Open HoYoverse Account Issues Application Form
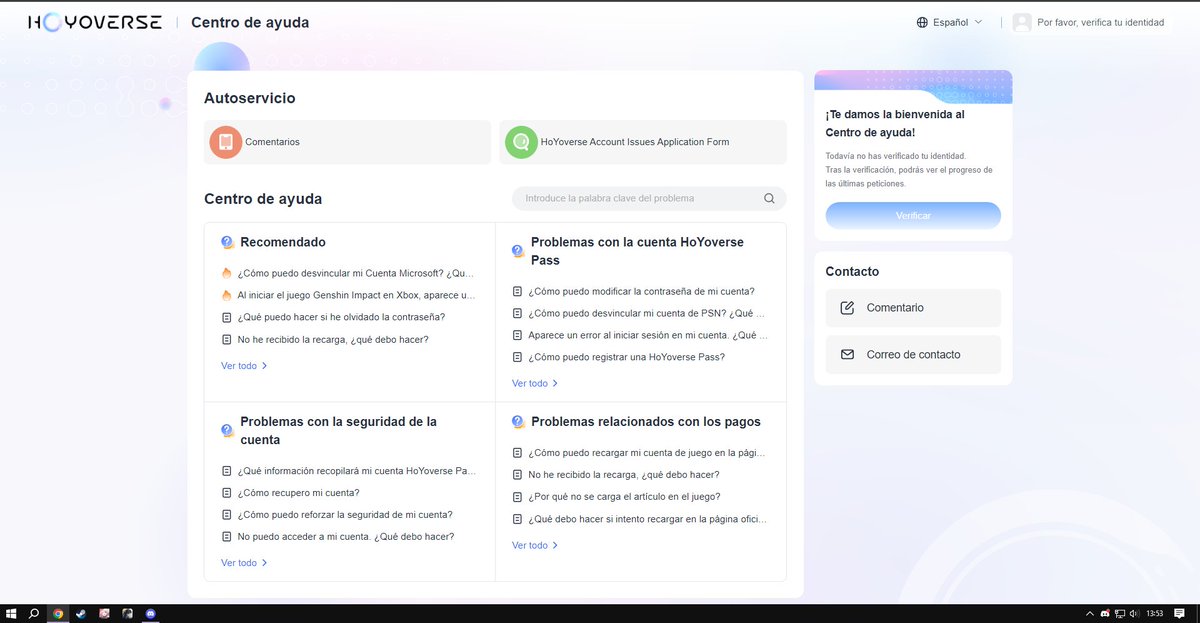Image resolution: width=1200 pixels, height=623 pixels. (x=643, y=142)
